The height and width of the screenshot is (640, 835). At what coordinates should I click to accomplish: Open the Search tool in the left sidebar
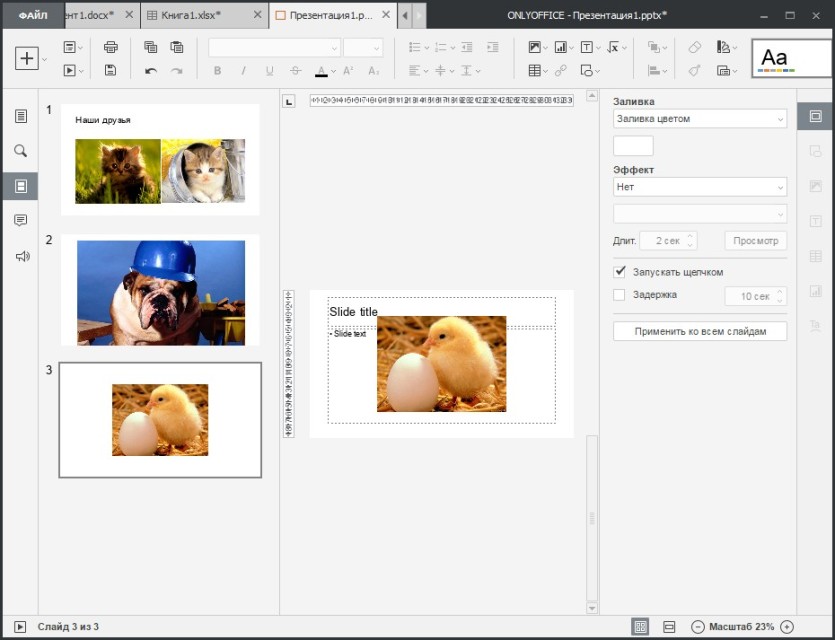click(20, 151)
